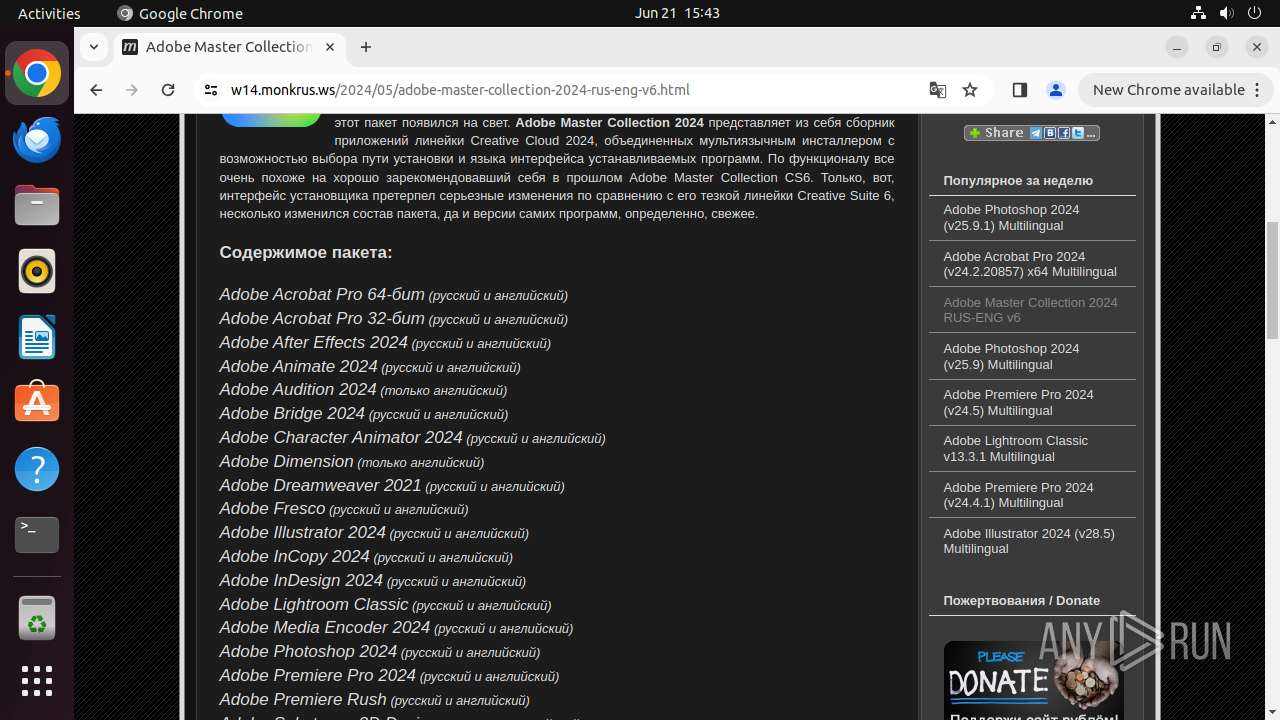Open Adobe Lightroom Classic v13.3.1 link

coord(1015,448)
